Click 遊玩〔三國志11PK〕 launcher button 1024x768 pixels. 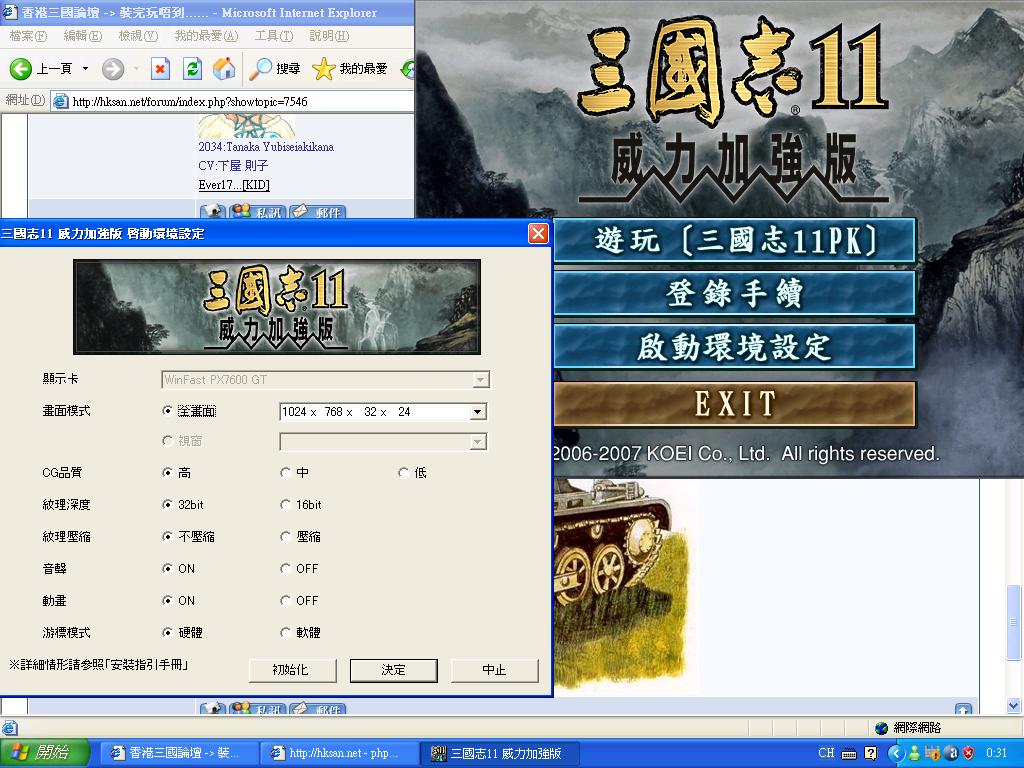coord(734,240)
